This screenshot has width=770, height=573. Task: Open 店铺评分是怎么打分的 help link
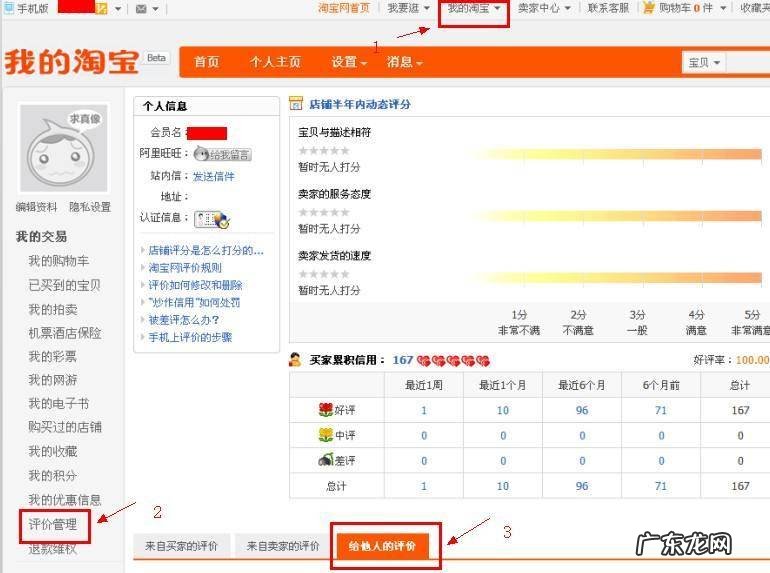coord(206,250)
